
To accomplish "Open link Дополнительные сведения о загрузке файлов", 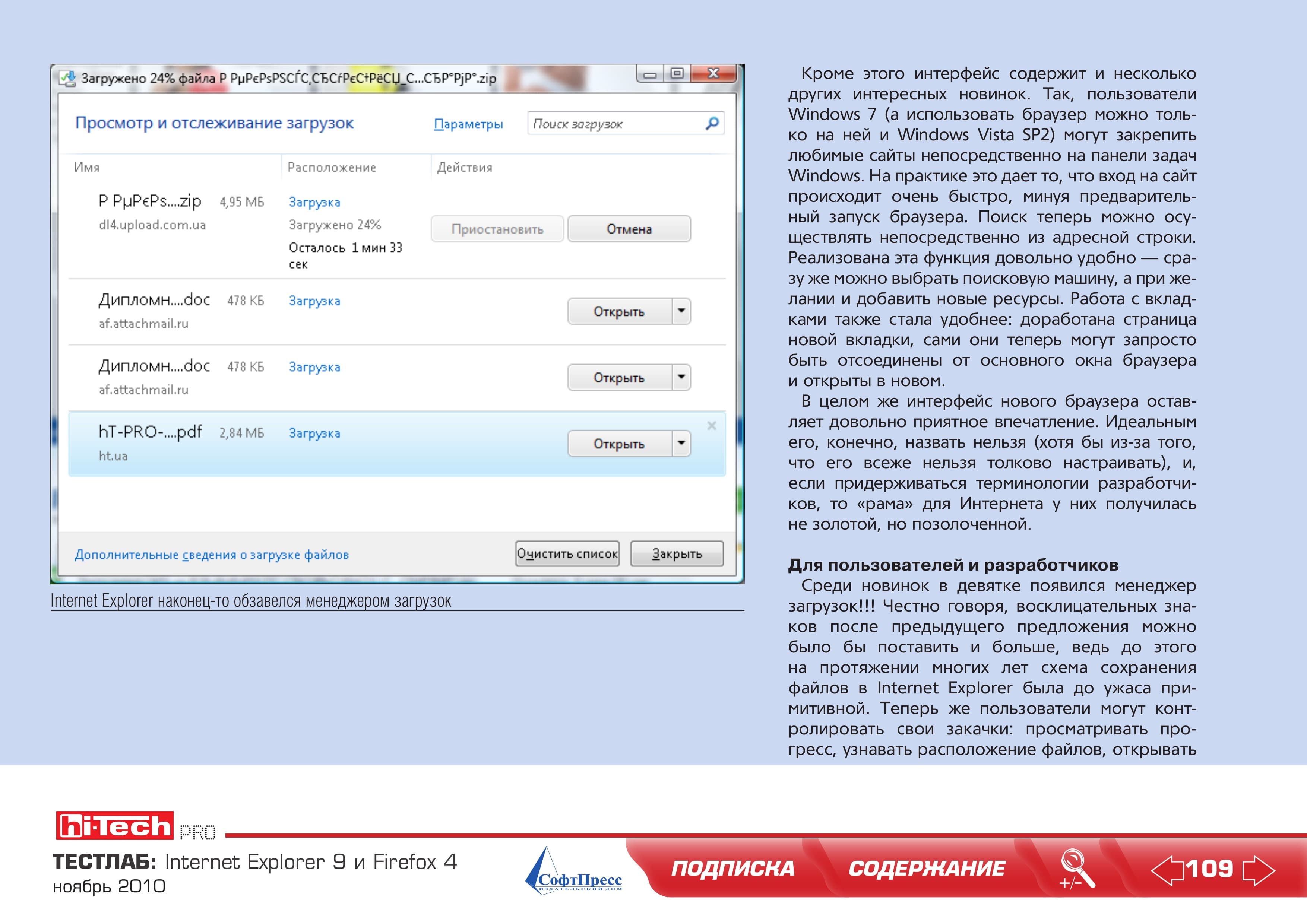I will (212, 555).
